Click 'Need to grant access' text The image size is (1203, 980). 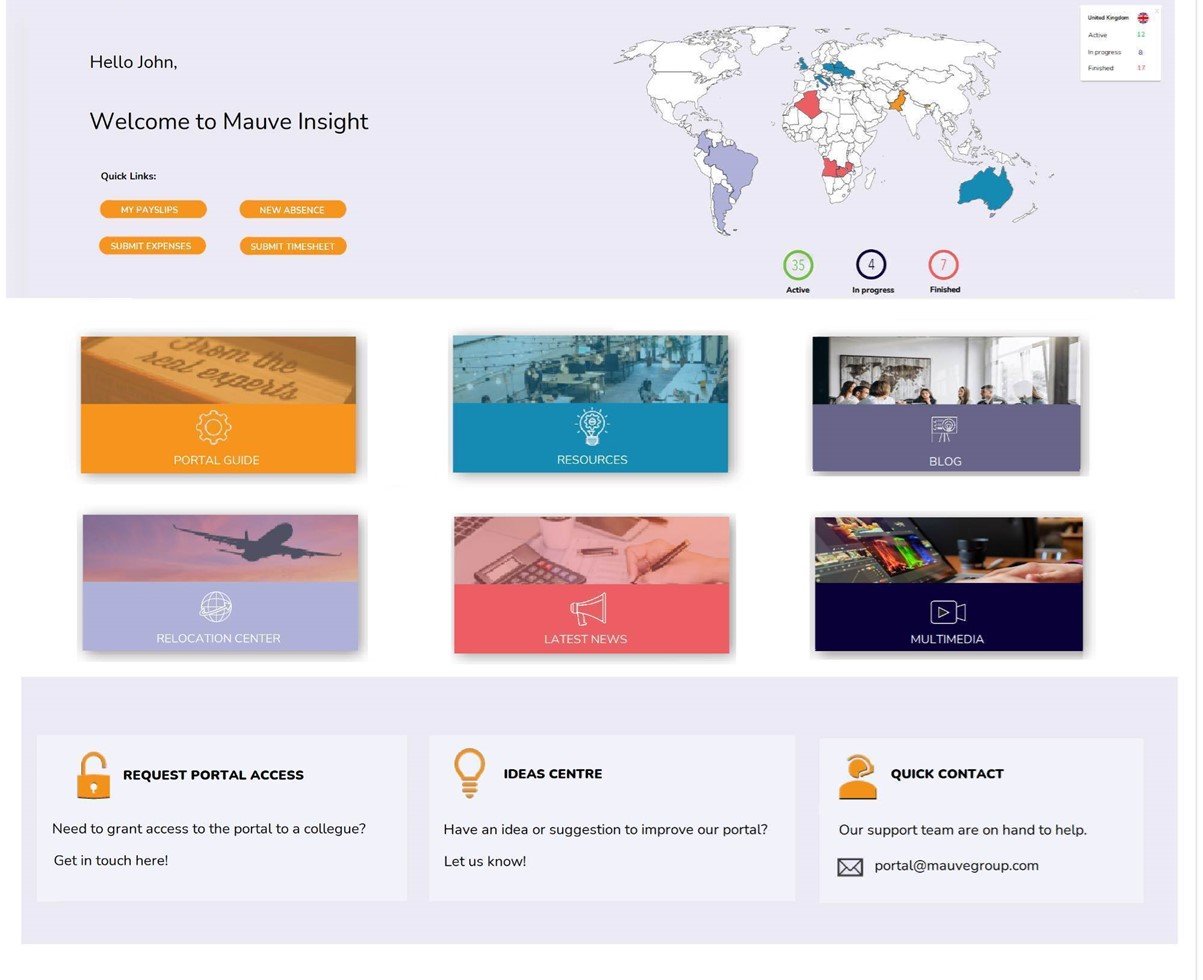click(209, 829)
